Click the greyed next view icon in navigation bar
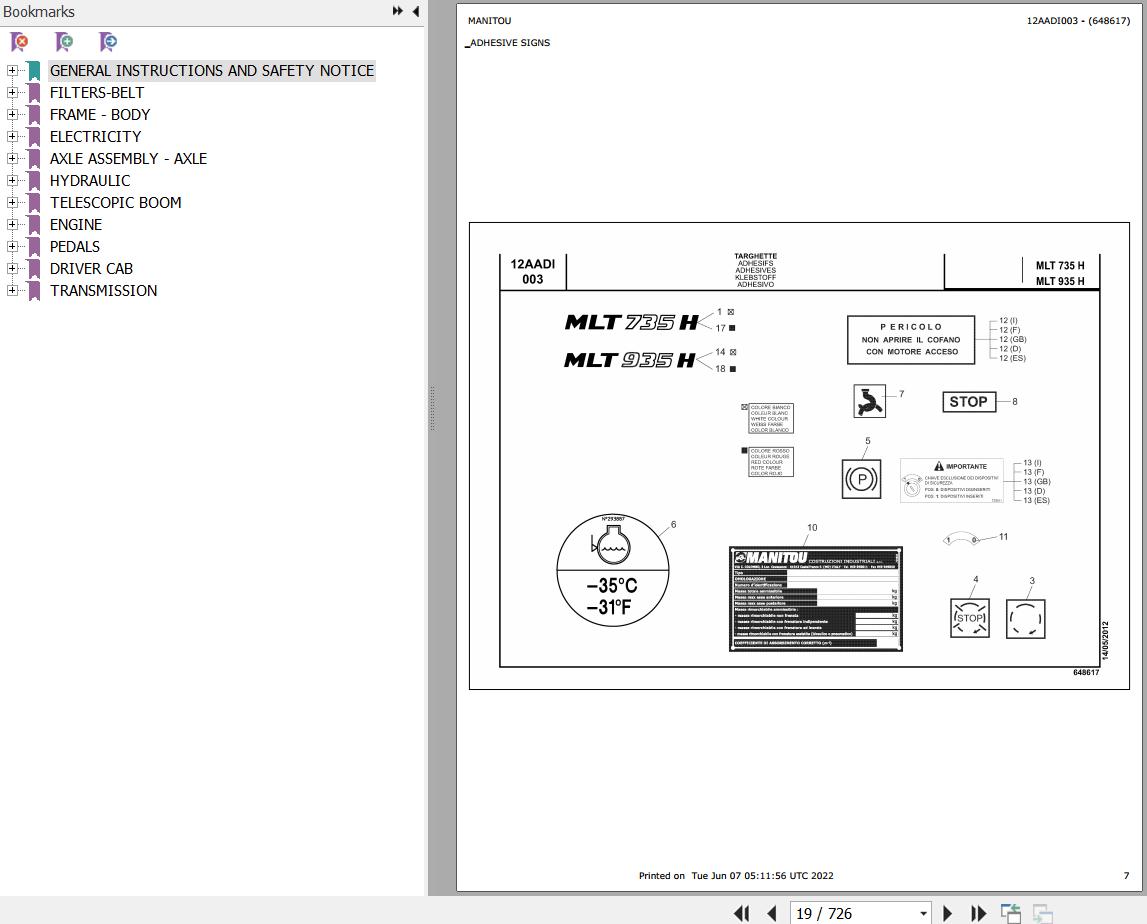 click(1042, 913)
